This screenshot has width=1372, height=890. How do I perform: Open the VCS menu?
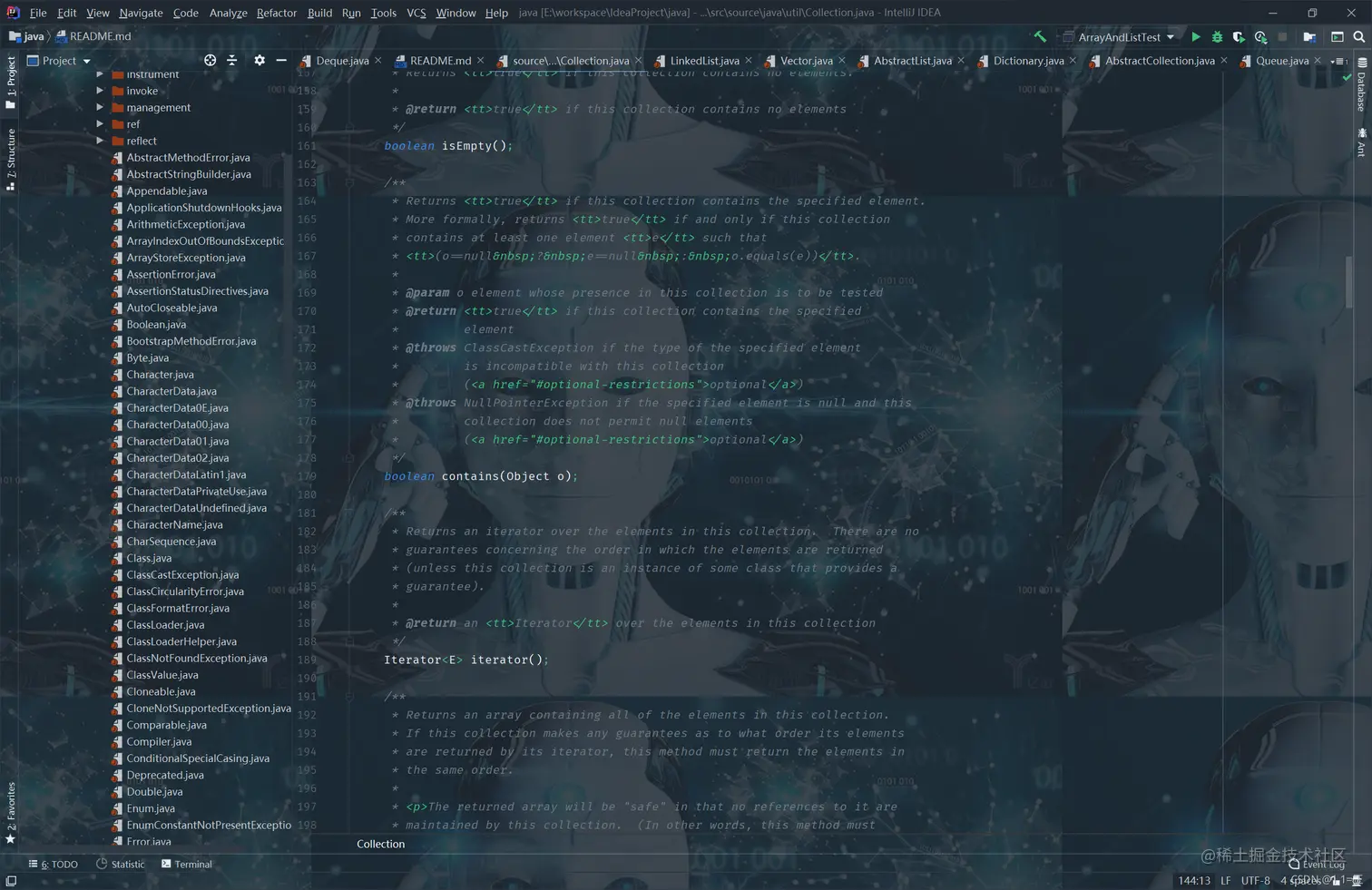(x=416, y=13)
